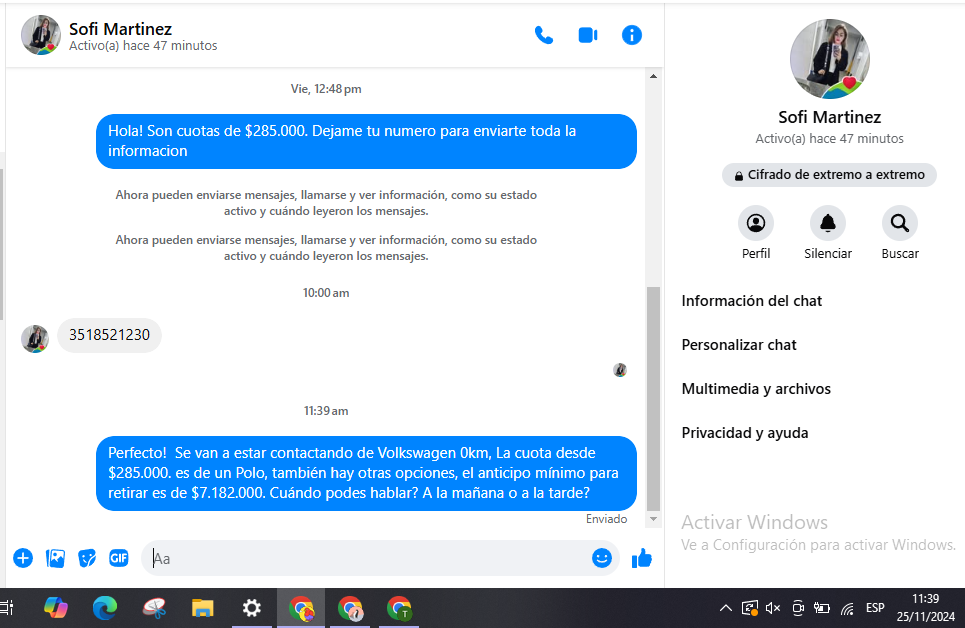
Task: Click the '10:00 am' timestamp in chat
Action: pos(326,293)
